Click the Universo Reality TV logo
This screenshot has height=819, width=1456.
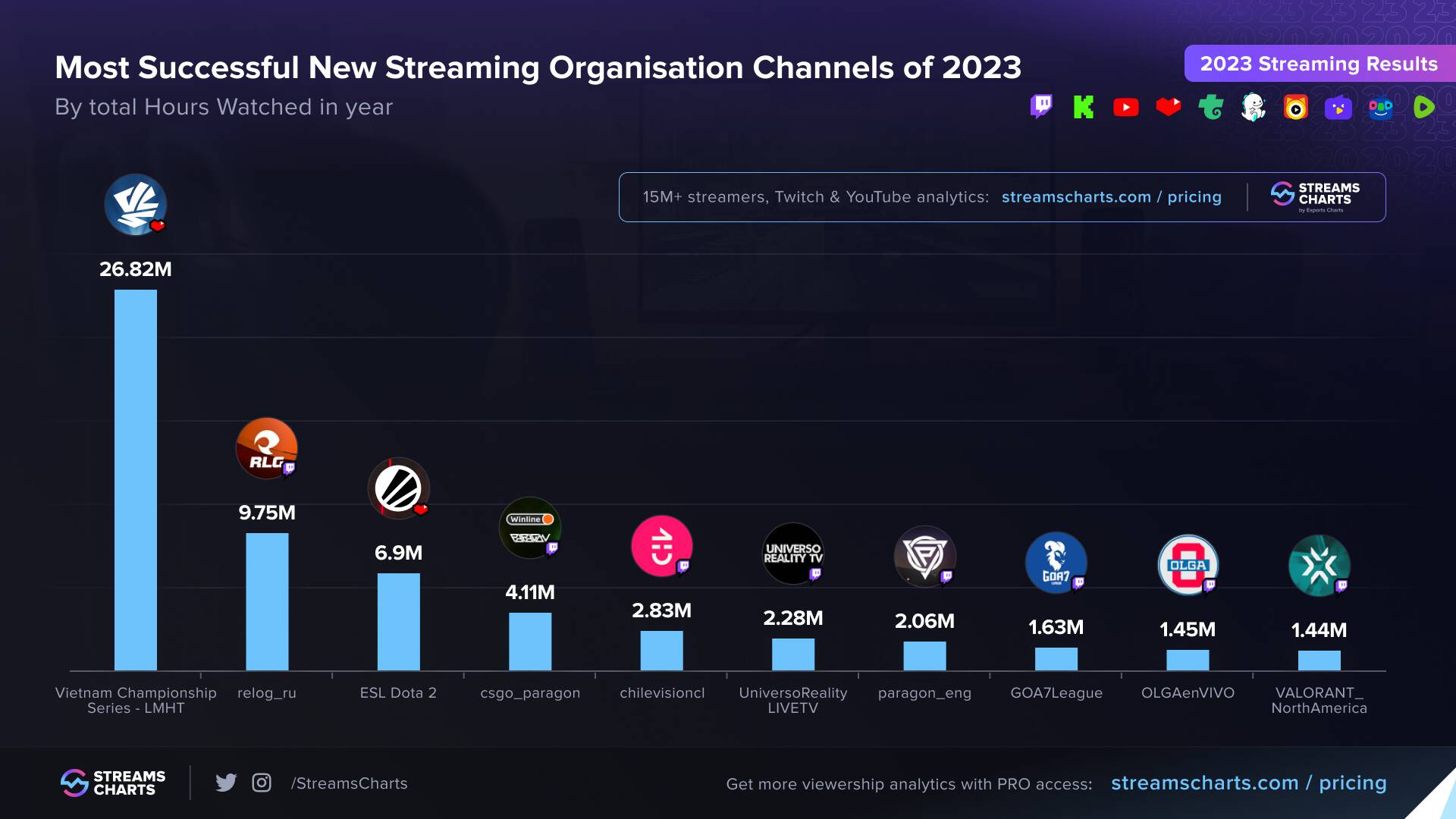click(x=793, y=554)
